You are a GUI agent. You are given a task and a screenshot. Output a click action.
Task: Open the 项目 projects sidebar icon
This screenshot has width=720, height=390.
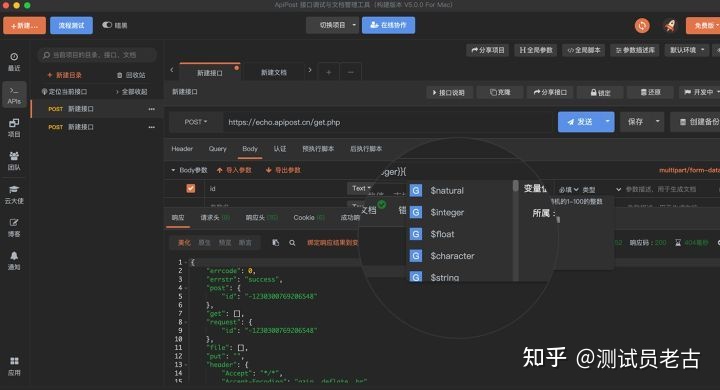point(14,128)
